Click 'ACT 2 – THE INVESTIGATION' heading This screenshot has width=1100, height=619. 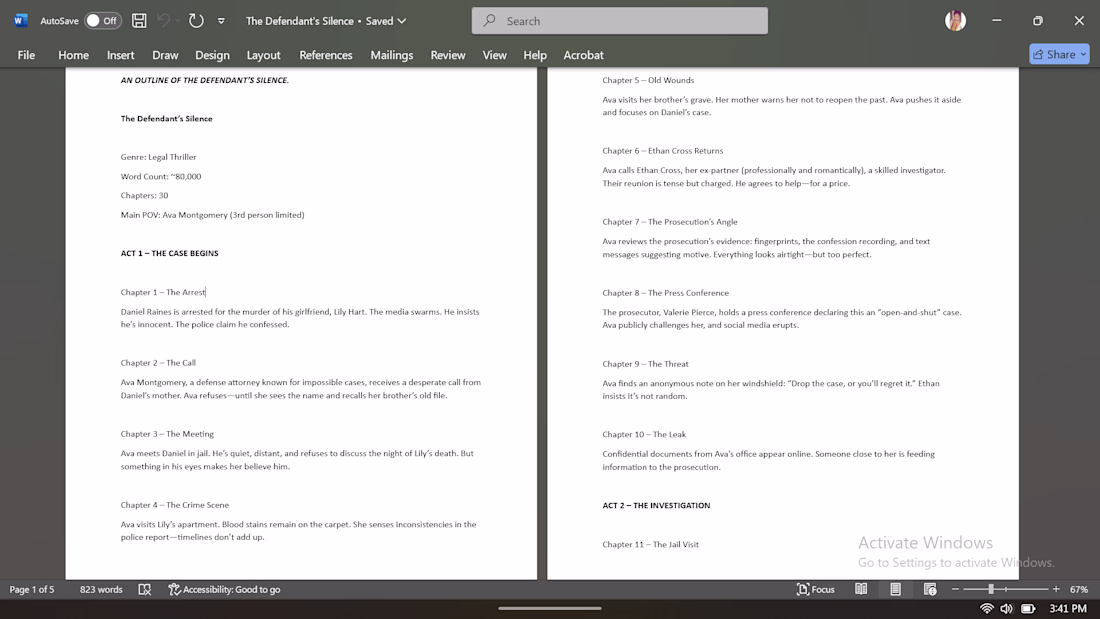656,505
